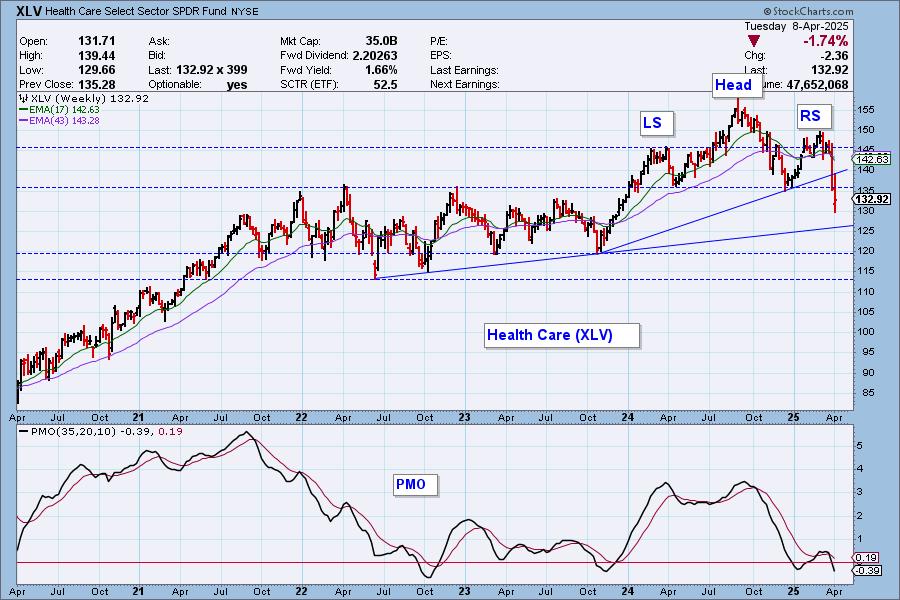Click the PMO(35,20,10) indicator legend
Image resolution: width=900 pixels, height=600 pixels.
pos(101,431)
